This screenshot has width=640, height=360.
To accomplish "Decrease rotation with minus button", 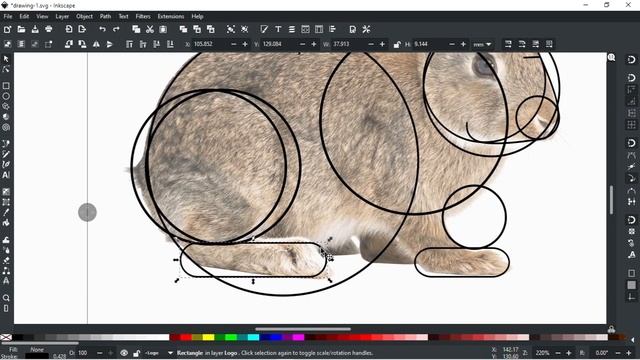I will (x=618, y=353).
